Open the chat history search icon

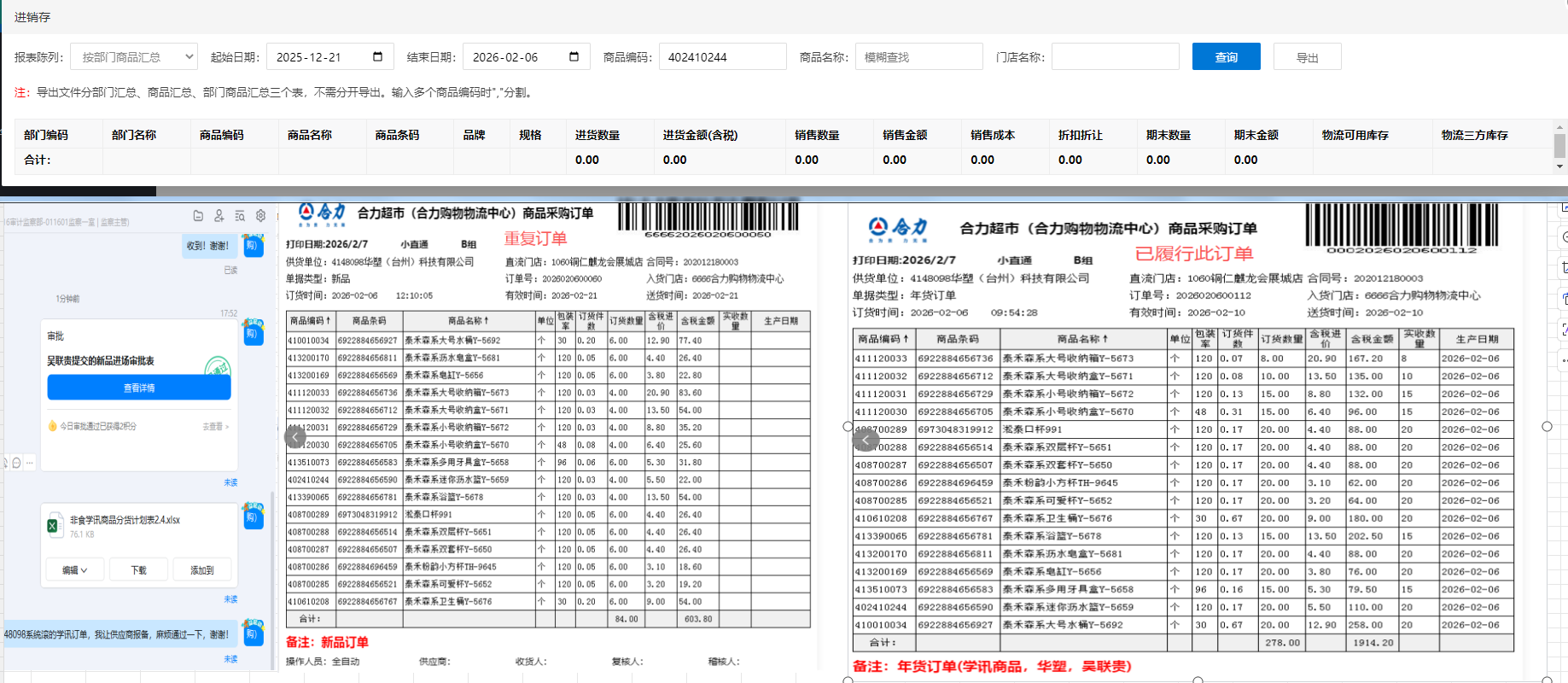coord(240,216)
